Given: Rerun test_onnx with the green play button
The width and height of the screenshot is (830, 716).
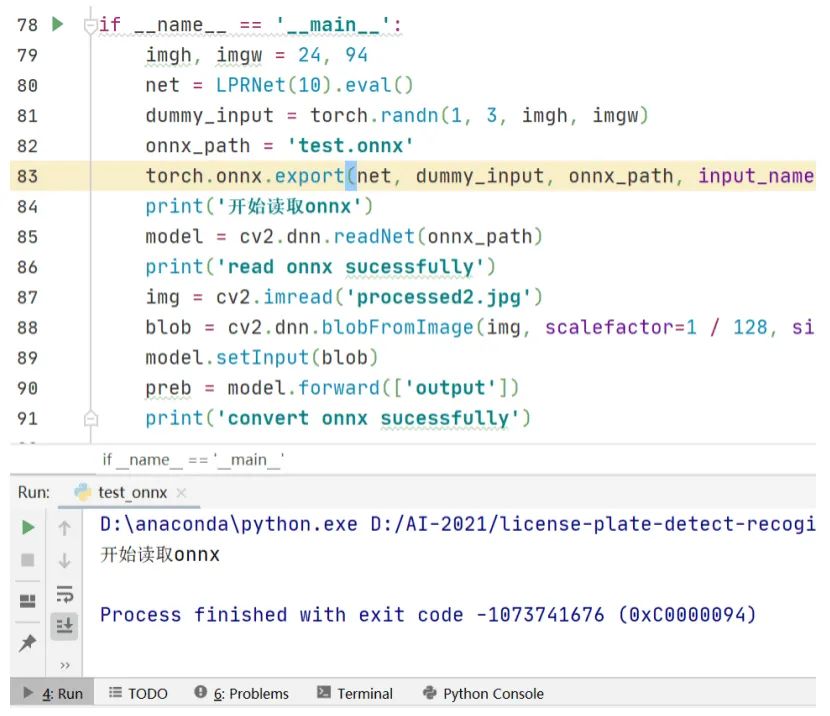Looking at the screenshot, I should click(x=28, y=527).
